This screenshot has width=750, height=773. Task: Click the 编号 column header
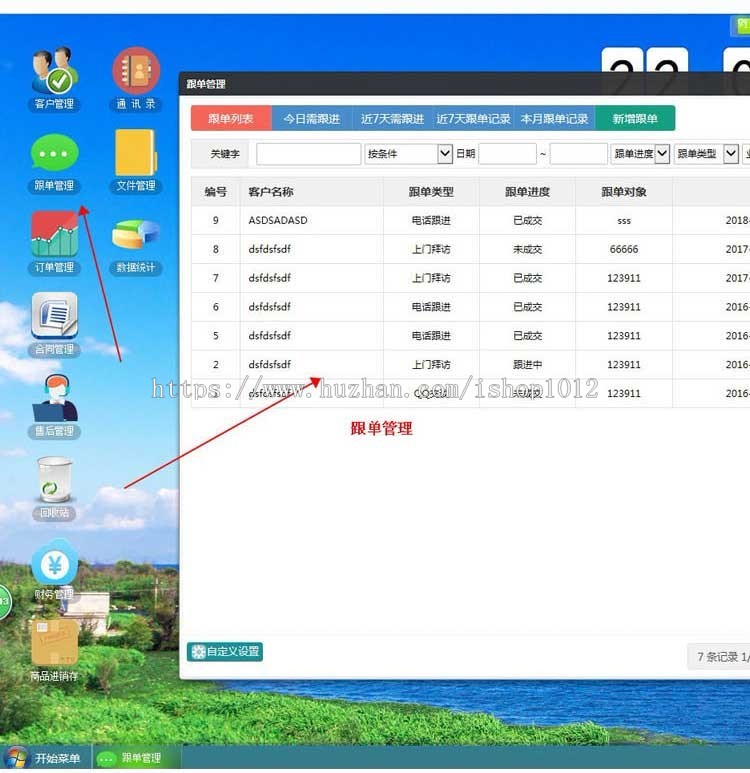tap(215, 191)
